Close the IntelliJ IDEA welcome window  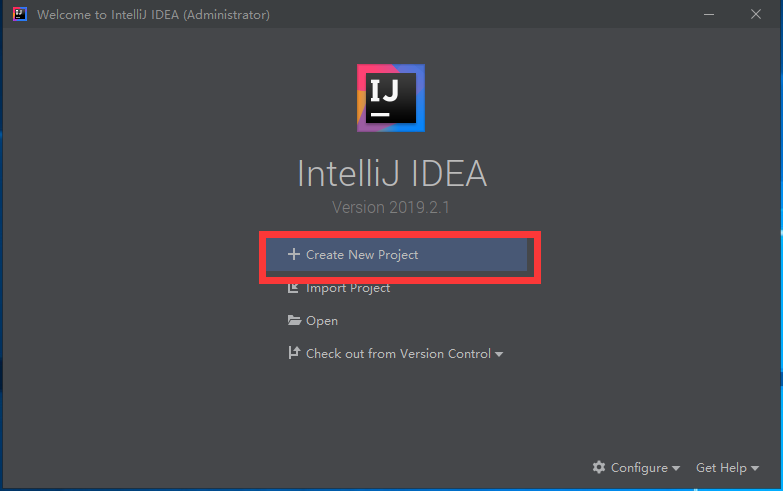[756, 14]
